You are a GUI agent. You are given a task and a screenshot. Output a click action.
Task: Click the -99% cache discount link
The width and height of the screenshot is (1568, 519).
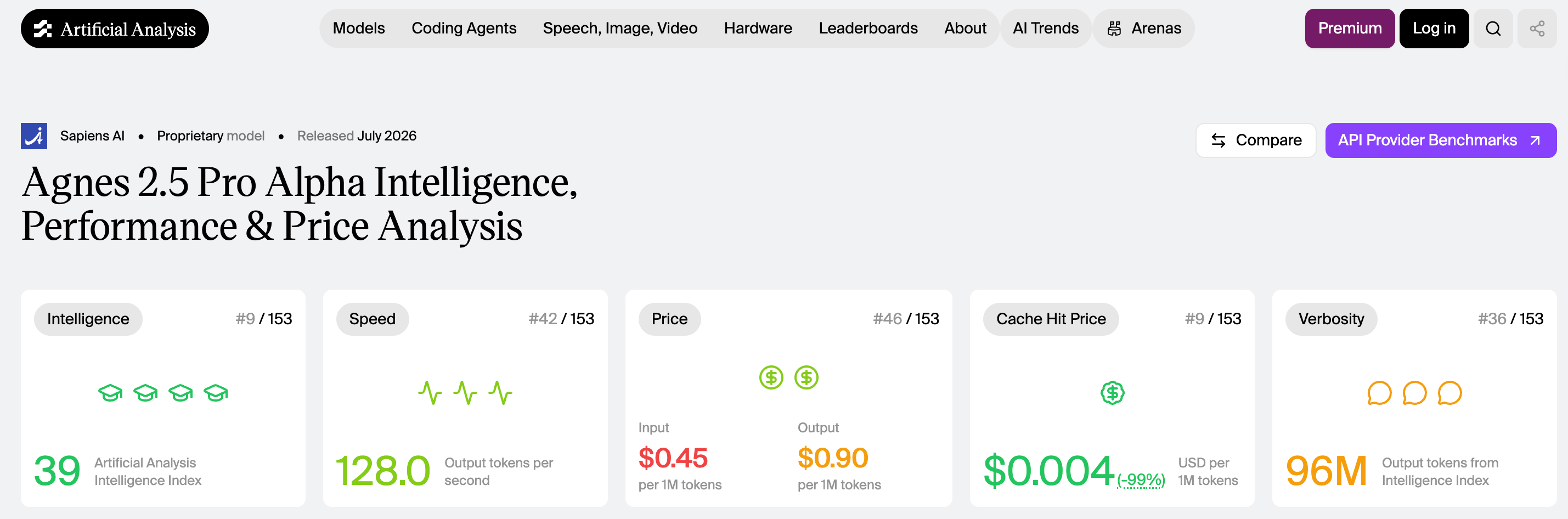[1141, 480]
